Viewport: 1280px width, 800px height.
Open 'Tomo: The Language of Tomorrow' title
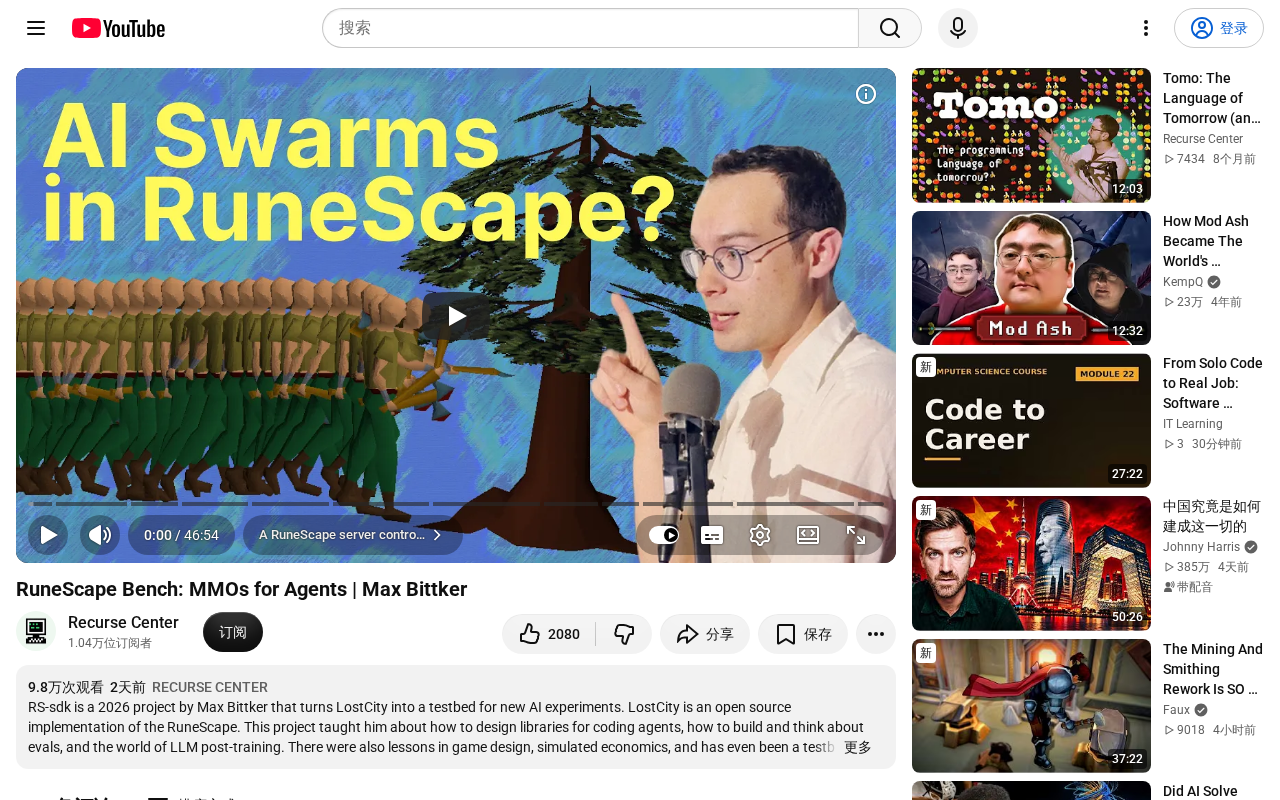point(1212,98)
